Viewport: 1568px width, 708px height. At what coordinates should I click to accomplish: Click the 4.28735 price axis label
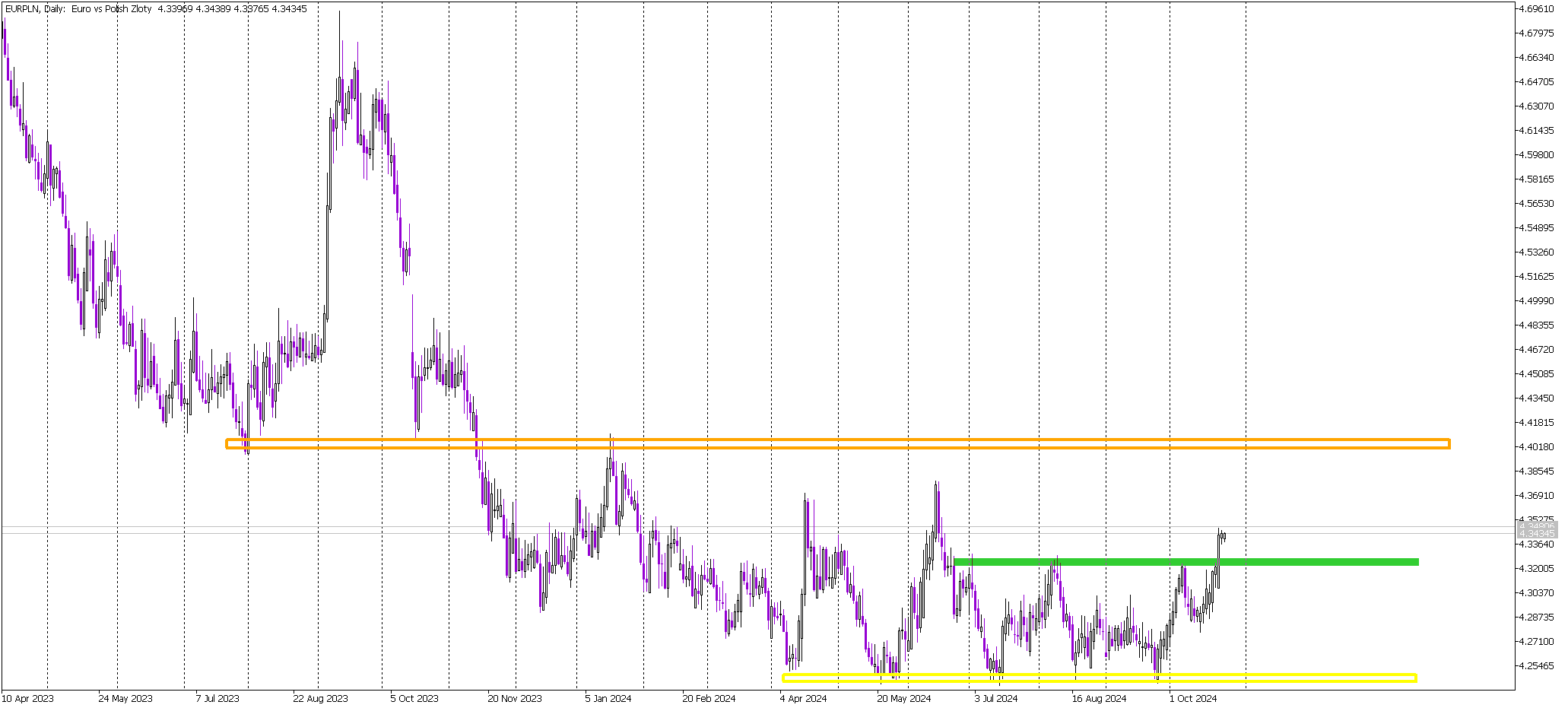[1537, 618]
